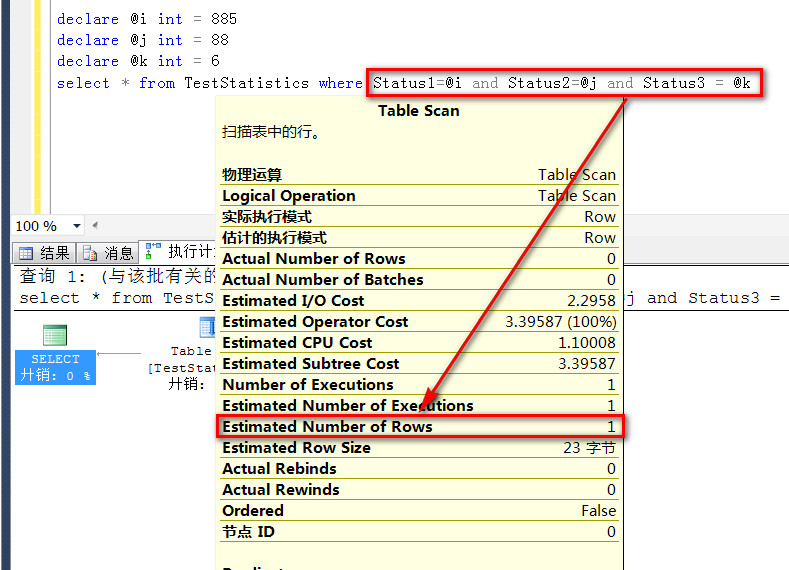Click the 'declare @j int = 88' line
Viewport: 789px width, 570px height.
click(x=142, y=40)
